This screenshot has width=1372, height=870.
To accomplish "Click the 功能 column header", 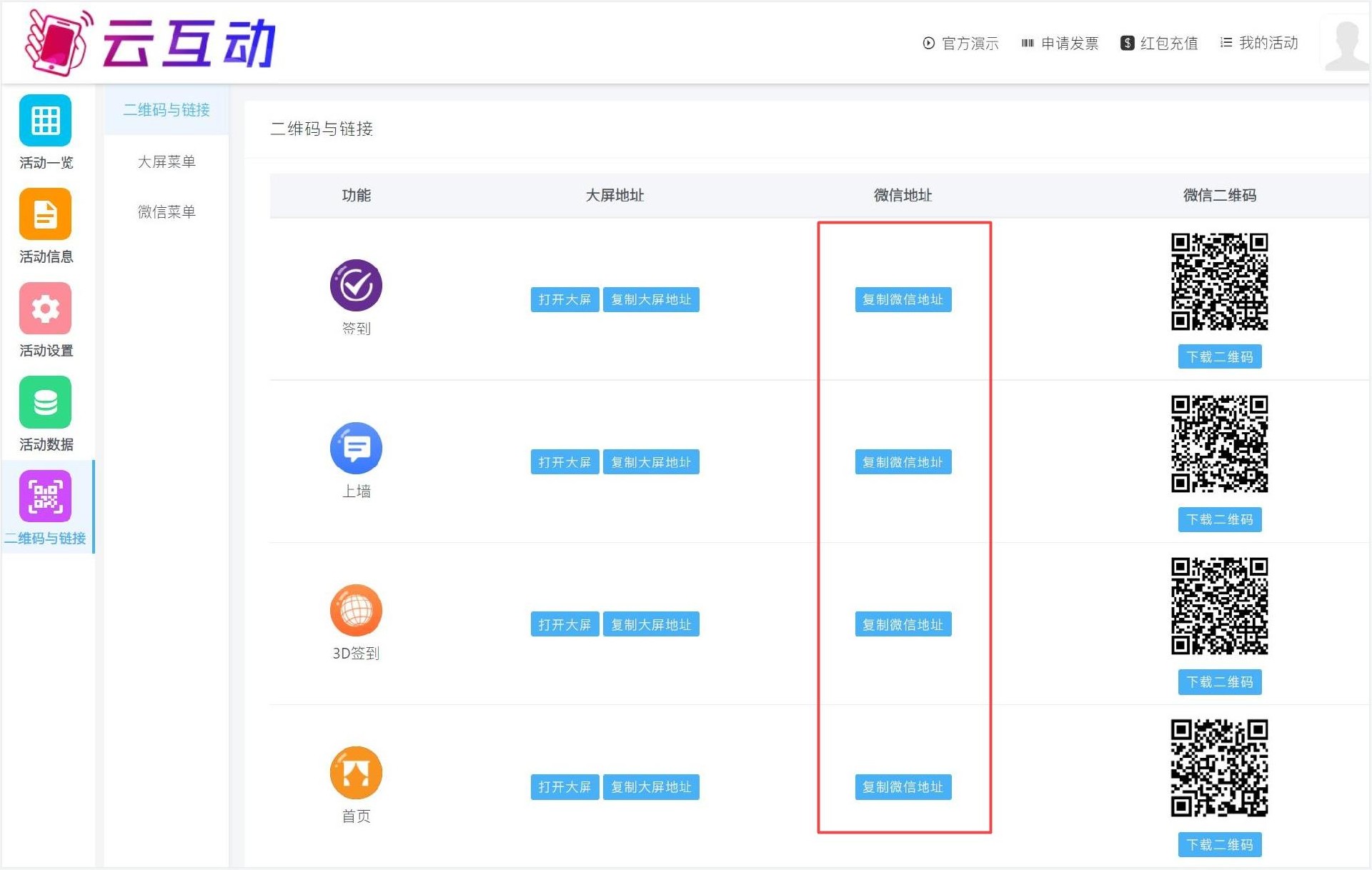I will (356, 195).
